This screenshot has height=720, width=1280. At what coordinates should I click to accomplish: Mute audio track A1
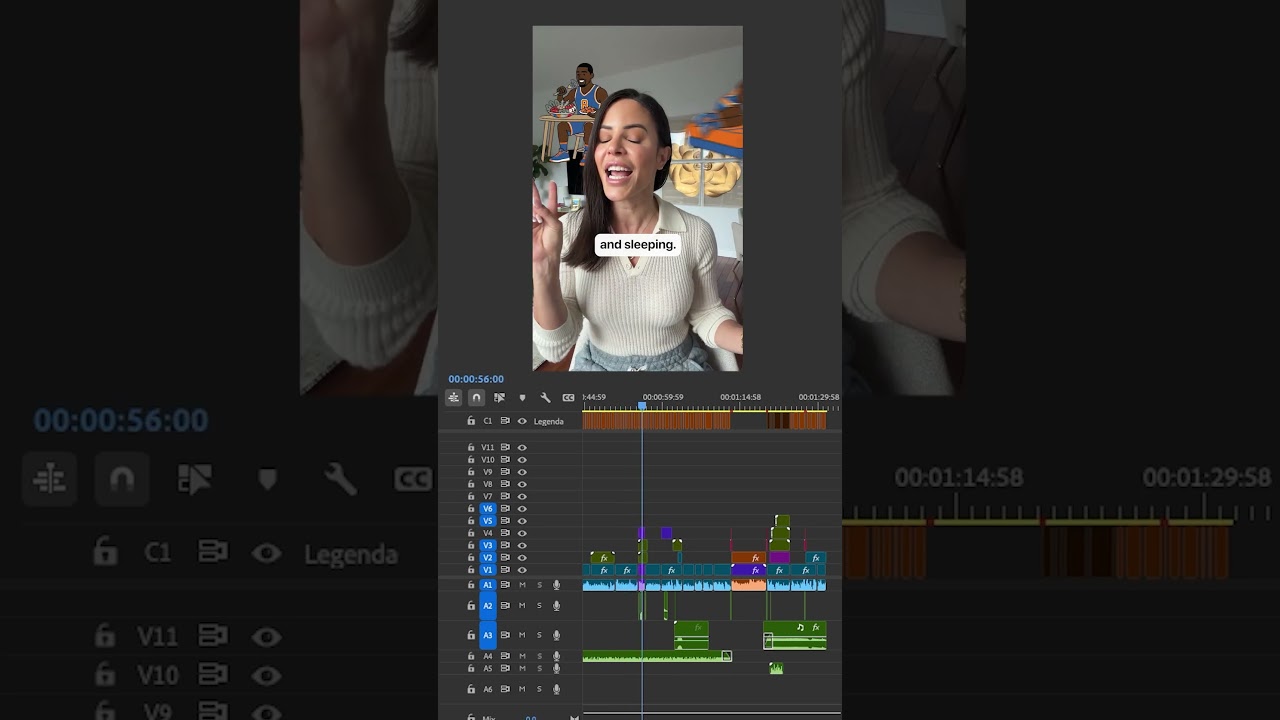pos(522,585)
